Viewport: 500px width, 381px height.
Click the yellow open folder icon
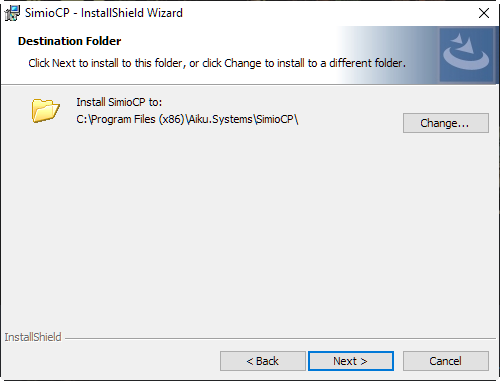pos(46,110)
